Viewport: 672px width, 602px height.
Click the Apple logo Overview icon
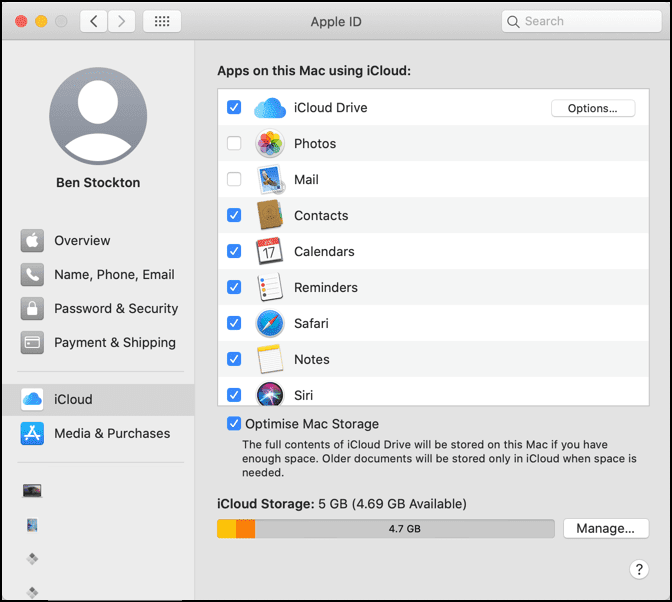[x=32, y=240]
